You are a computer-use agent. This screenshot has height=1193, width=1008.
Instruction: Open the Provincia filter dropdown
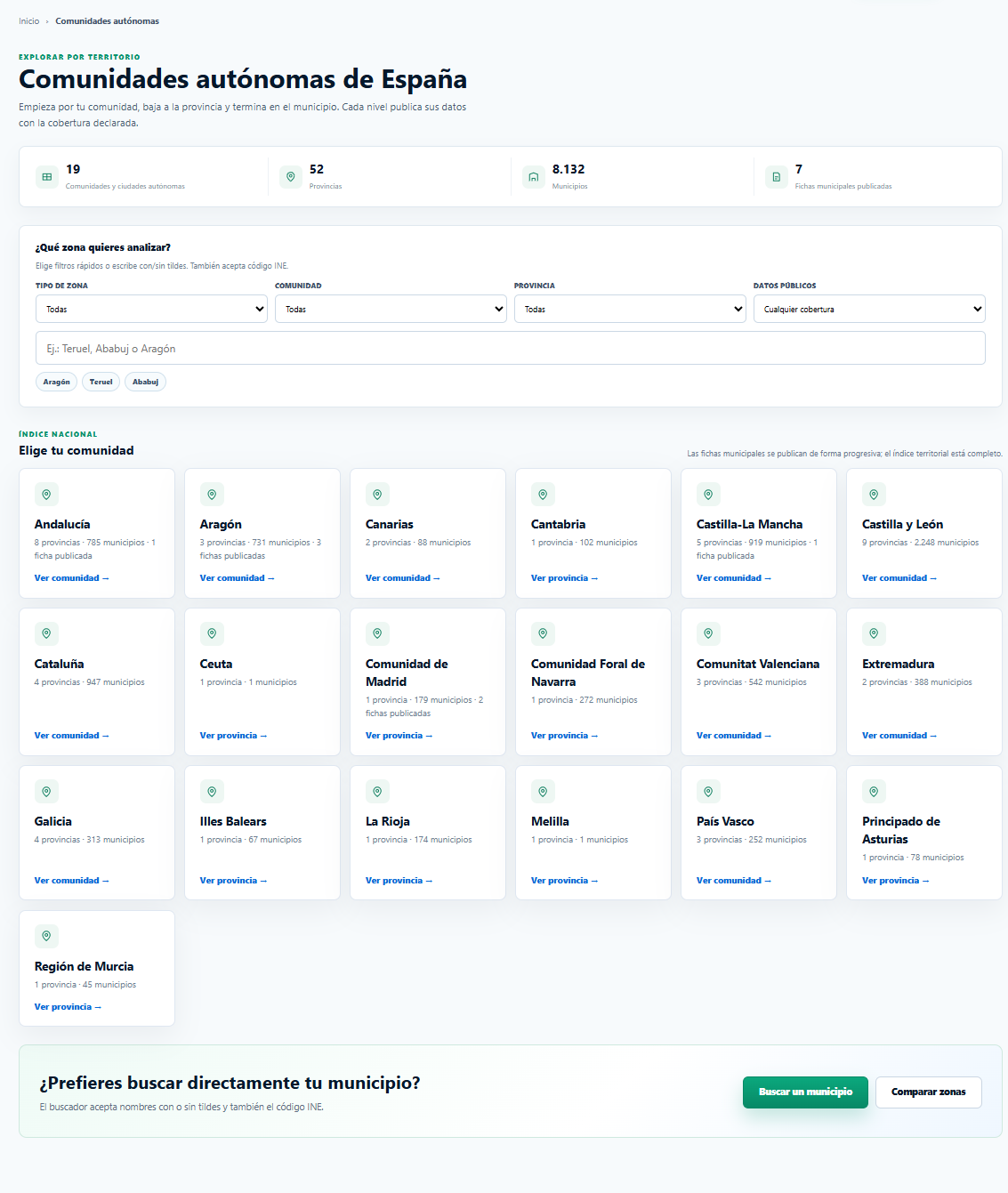(x=630, y=310)
